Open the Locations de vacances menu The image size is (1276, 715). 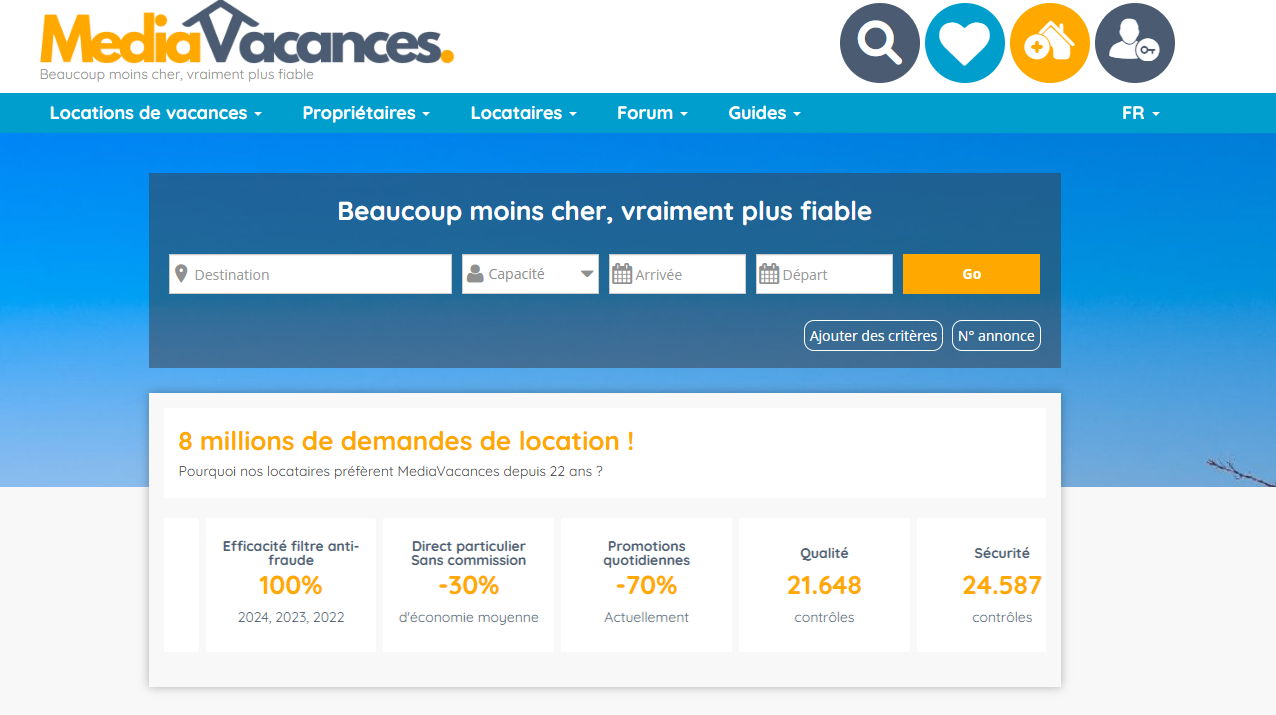pyautogui.click(x=155, y=113)
